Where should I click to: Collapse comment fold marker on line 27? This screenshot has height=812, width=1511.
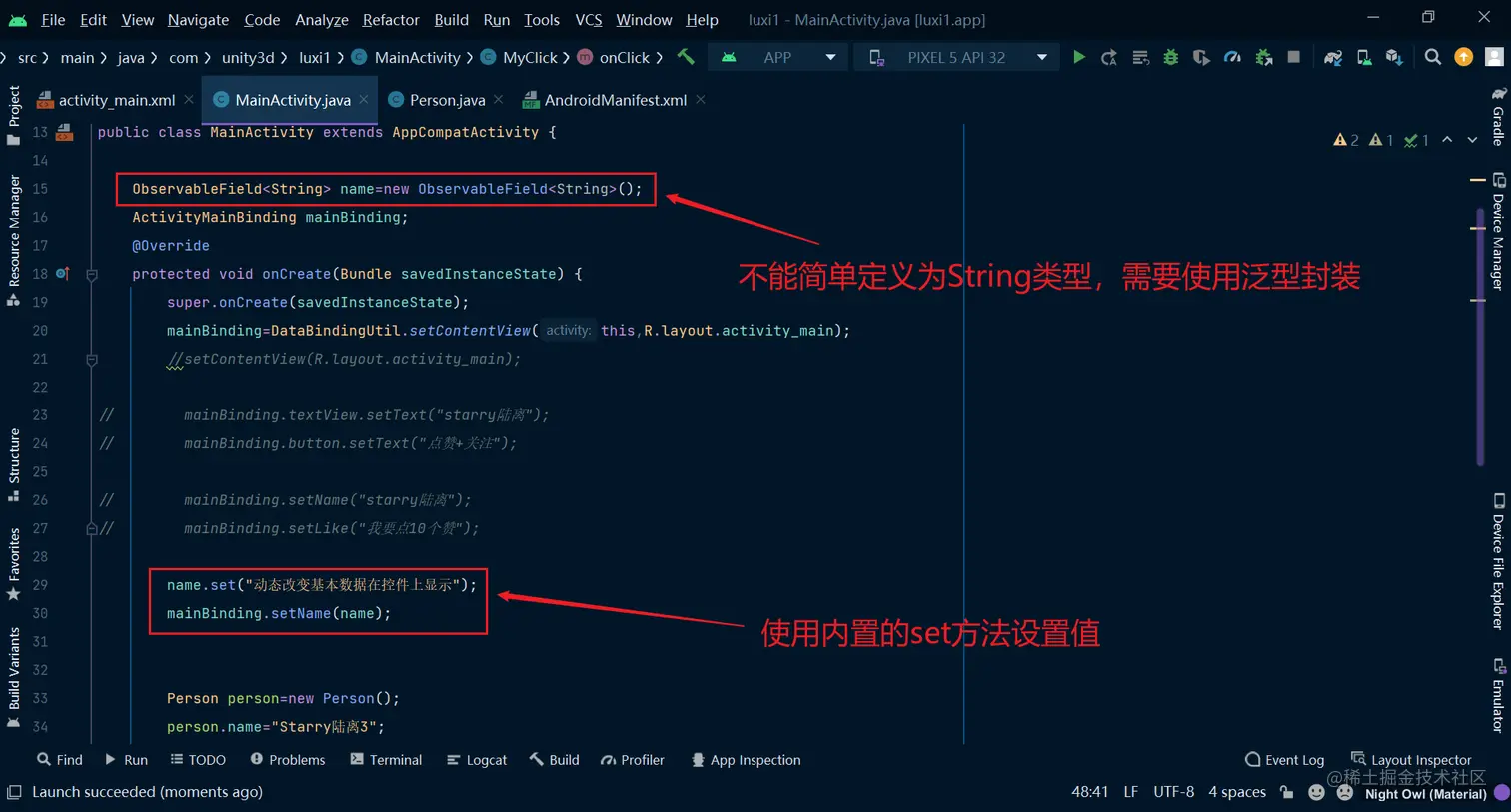pos(91,529)
